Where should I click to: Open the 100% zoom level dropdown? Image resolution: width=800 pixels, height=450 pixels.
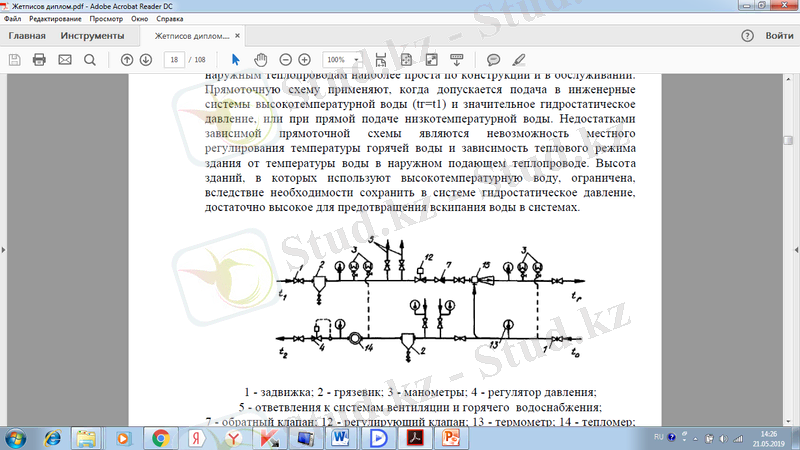pyautogui.click(x=342, y=59)
